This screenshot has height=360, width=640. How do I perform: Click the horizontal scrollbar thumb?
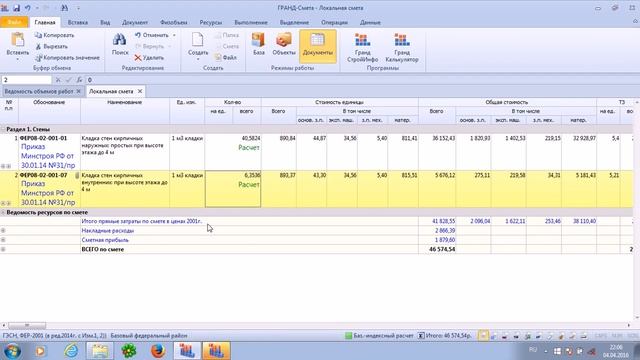pos(27,325)
